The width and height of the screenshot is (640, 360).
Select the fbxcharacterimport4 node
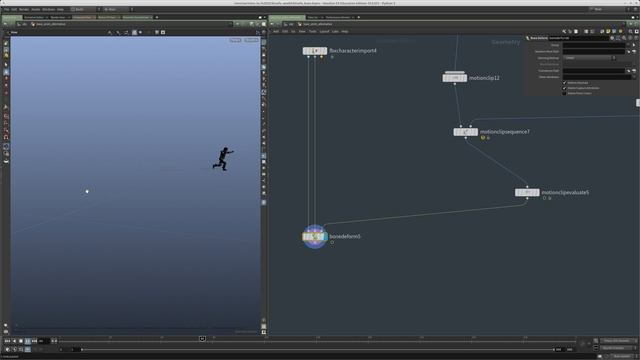(315, 51)
